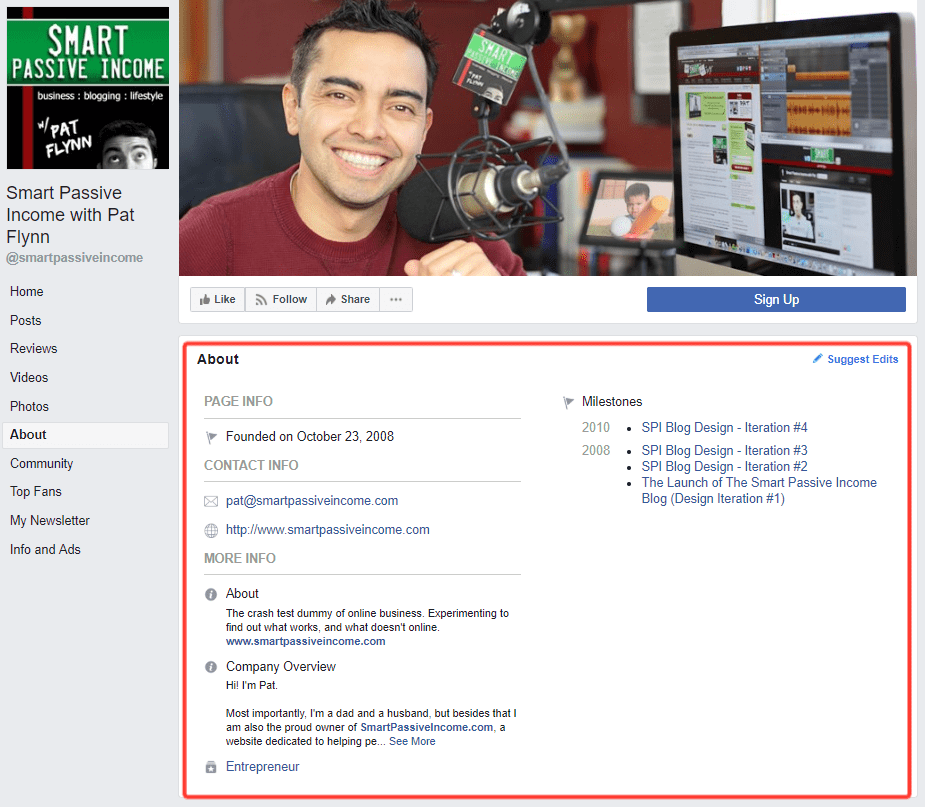925x807 pixels.
Task: Open the three-dots more options menu
Action: [396, 300]
